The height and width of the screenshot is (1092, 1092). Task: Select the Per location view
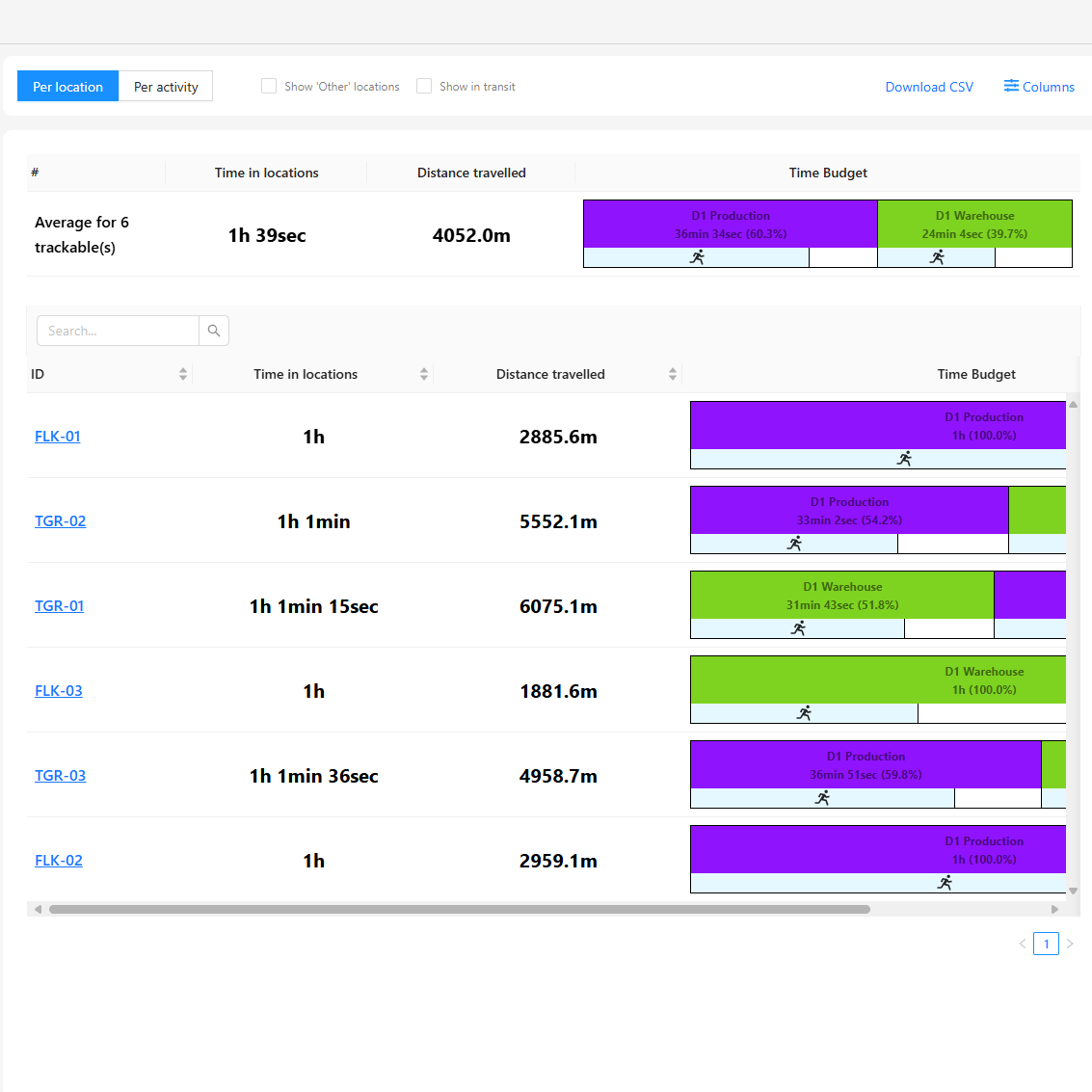(67, 86)
